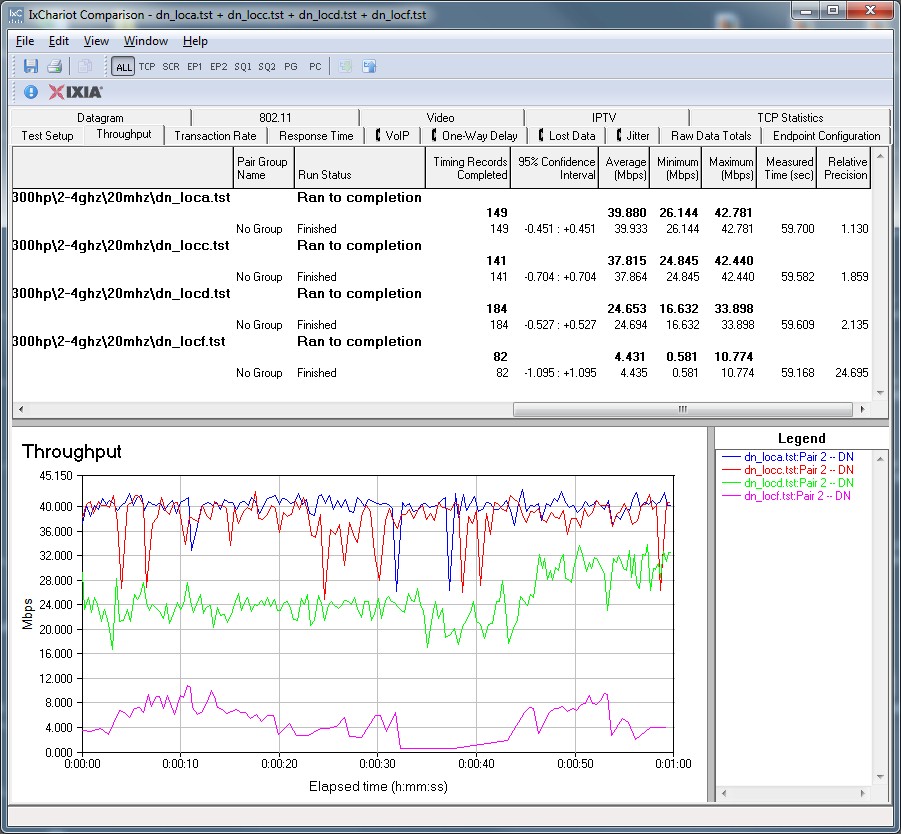
Task: Select the dn_locf.tst result row
Action: [441, 341]
